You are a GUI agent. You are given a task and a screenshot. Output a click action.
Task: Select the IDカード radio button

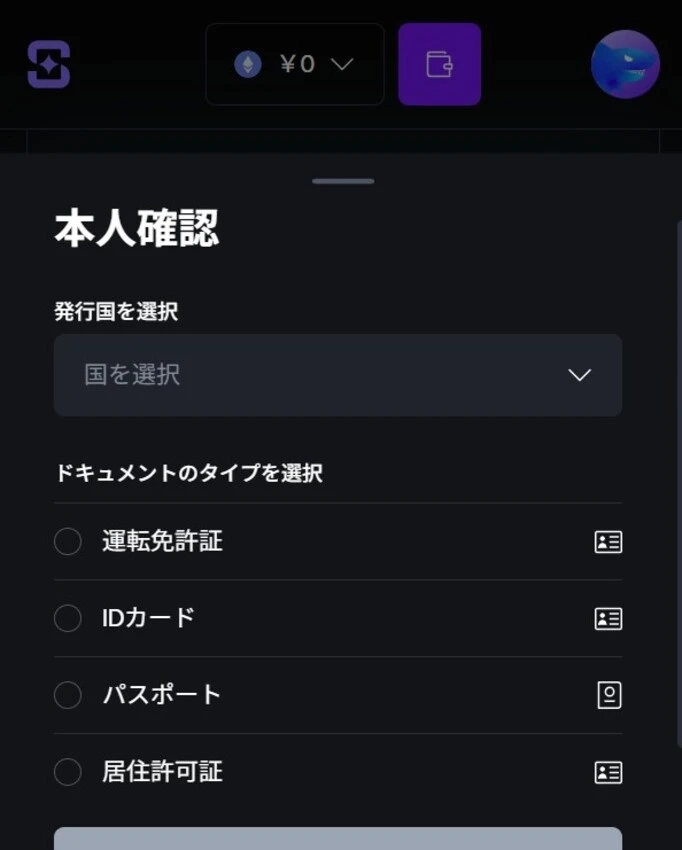68,619
